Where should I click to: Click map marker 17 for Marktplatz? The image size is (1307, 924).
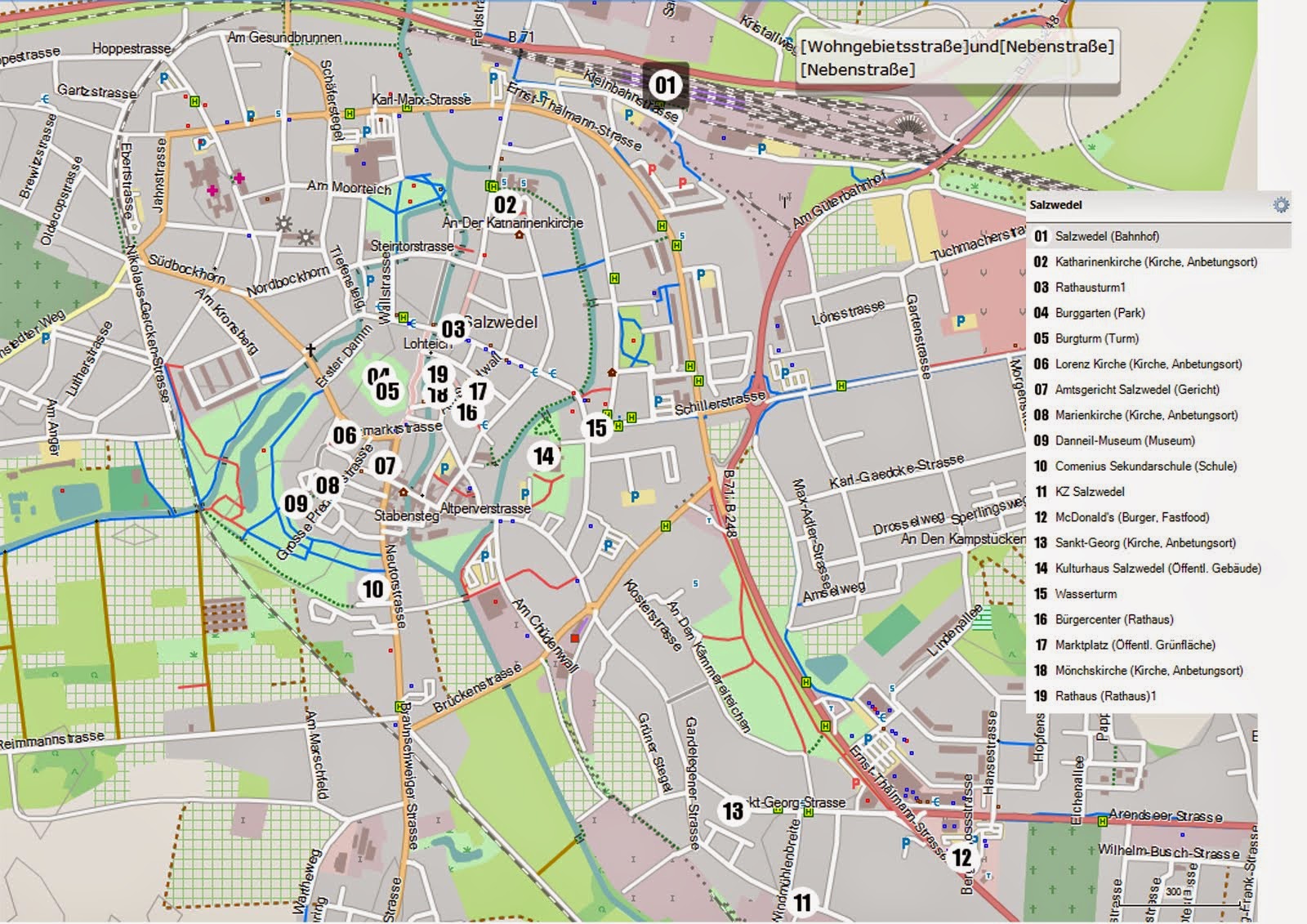477,391
